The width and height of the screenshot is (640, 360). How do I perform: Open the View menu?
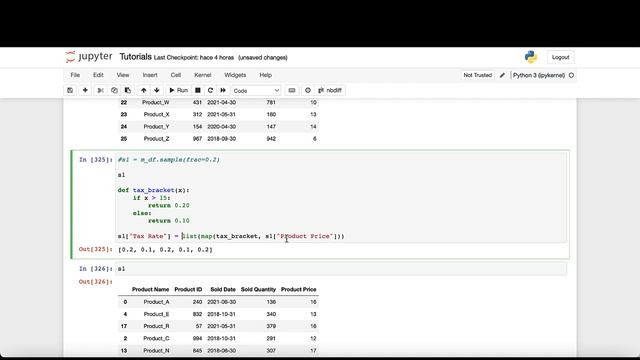(123, 75)
